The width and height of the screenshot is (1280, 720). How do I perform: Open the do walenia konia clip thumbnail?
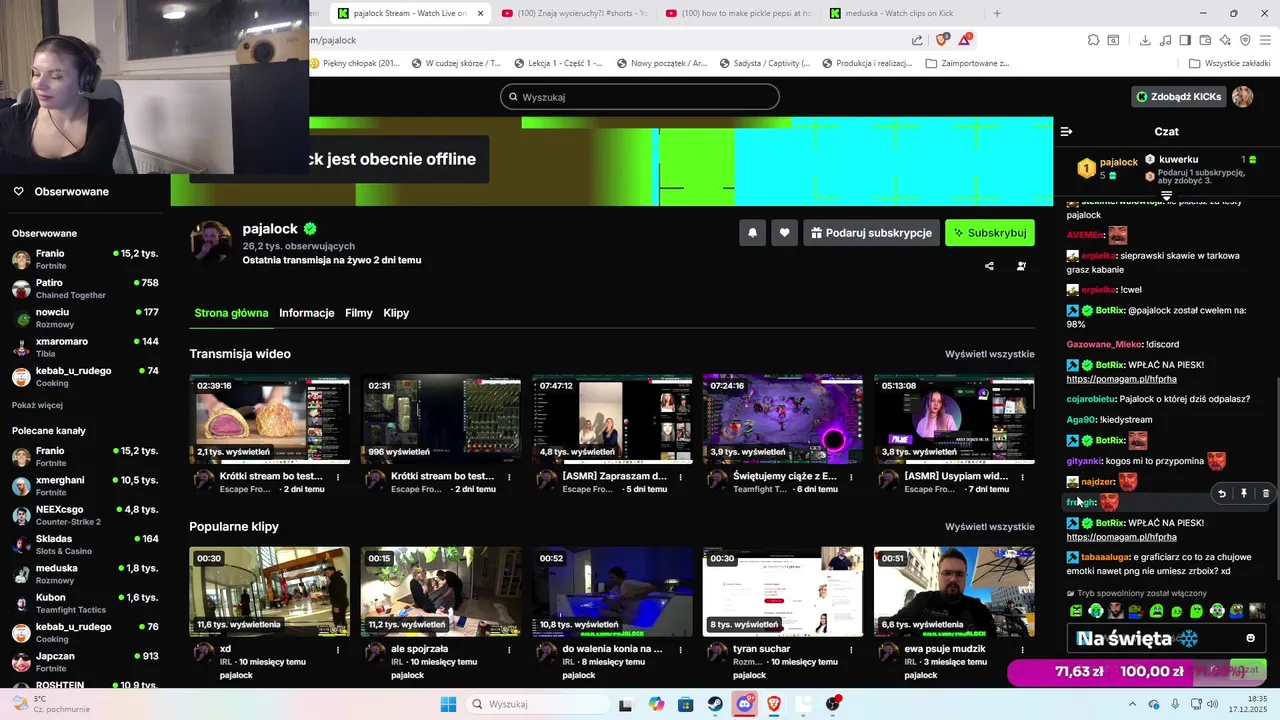pyautogui.click(x=612, y=591)
